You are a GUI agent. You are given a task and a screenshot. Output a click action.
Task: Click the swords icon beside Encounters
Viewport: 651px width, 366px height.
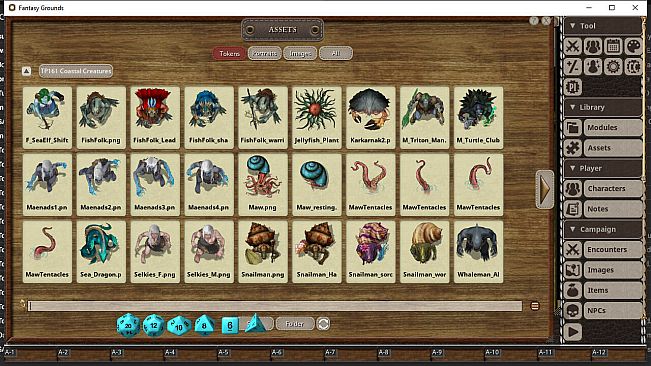coord(573,249)
